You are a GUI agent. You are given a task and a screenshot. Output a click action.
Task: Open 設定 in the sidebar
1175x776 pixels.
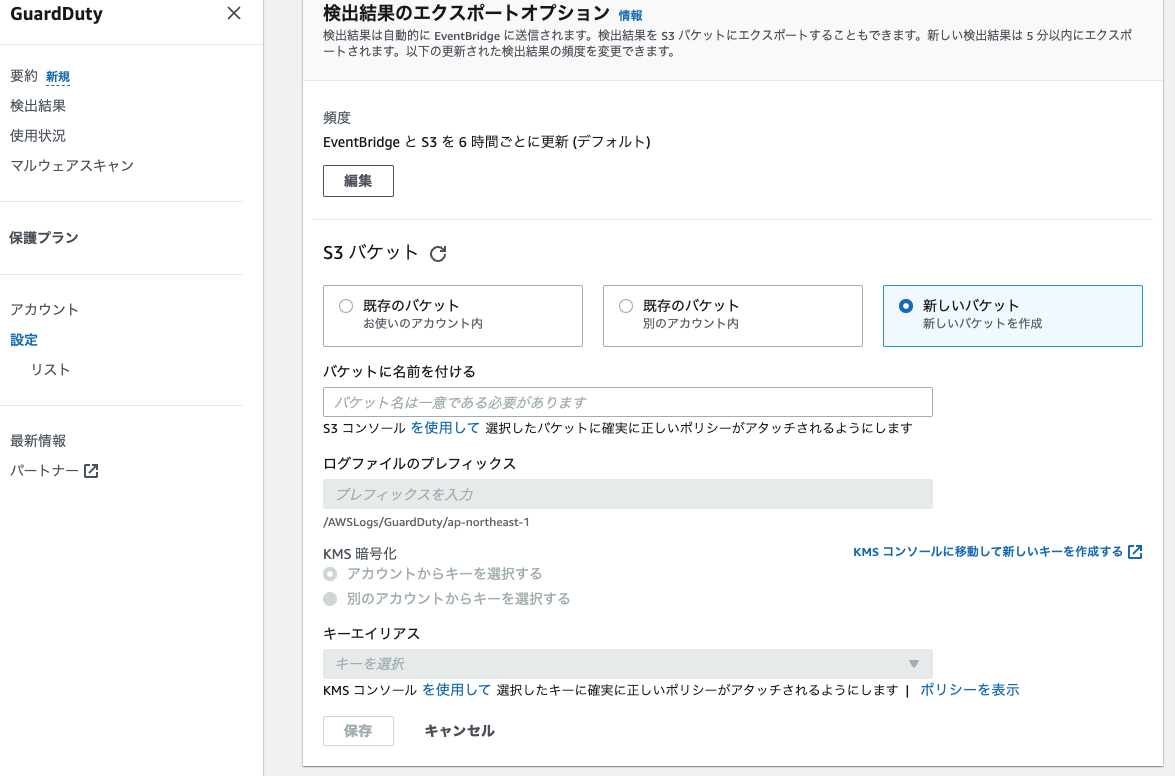coord(24,339)
